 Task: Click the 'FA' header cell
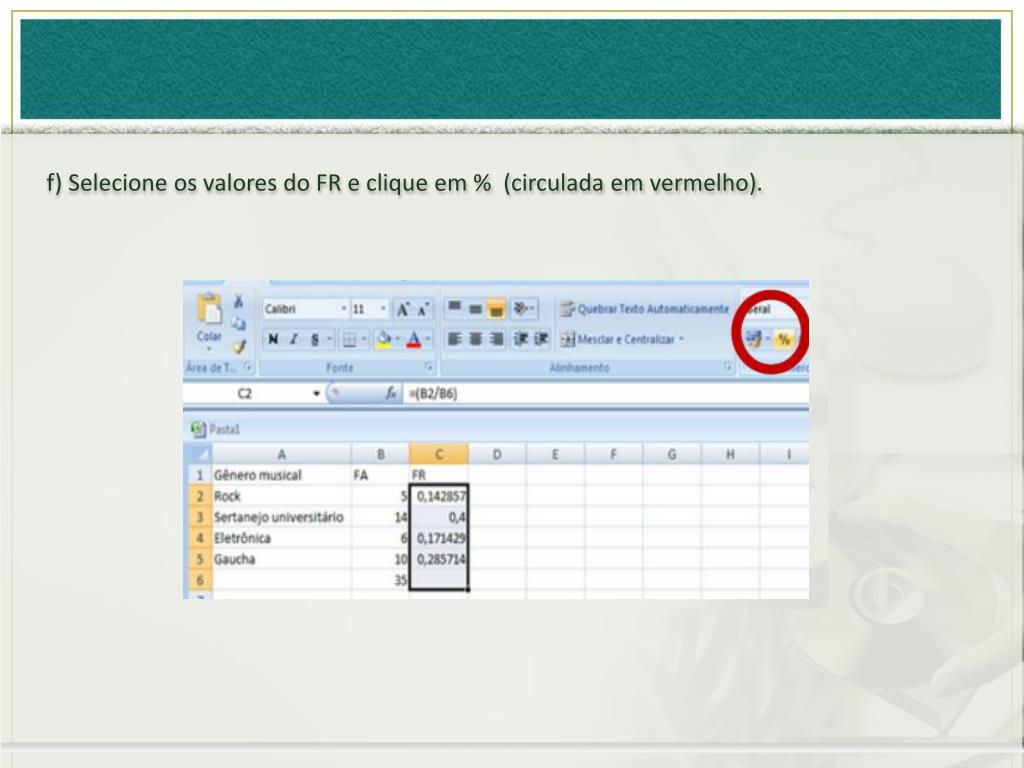(x=381, y=475)
